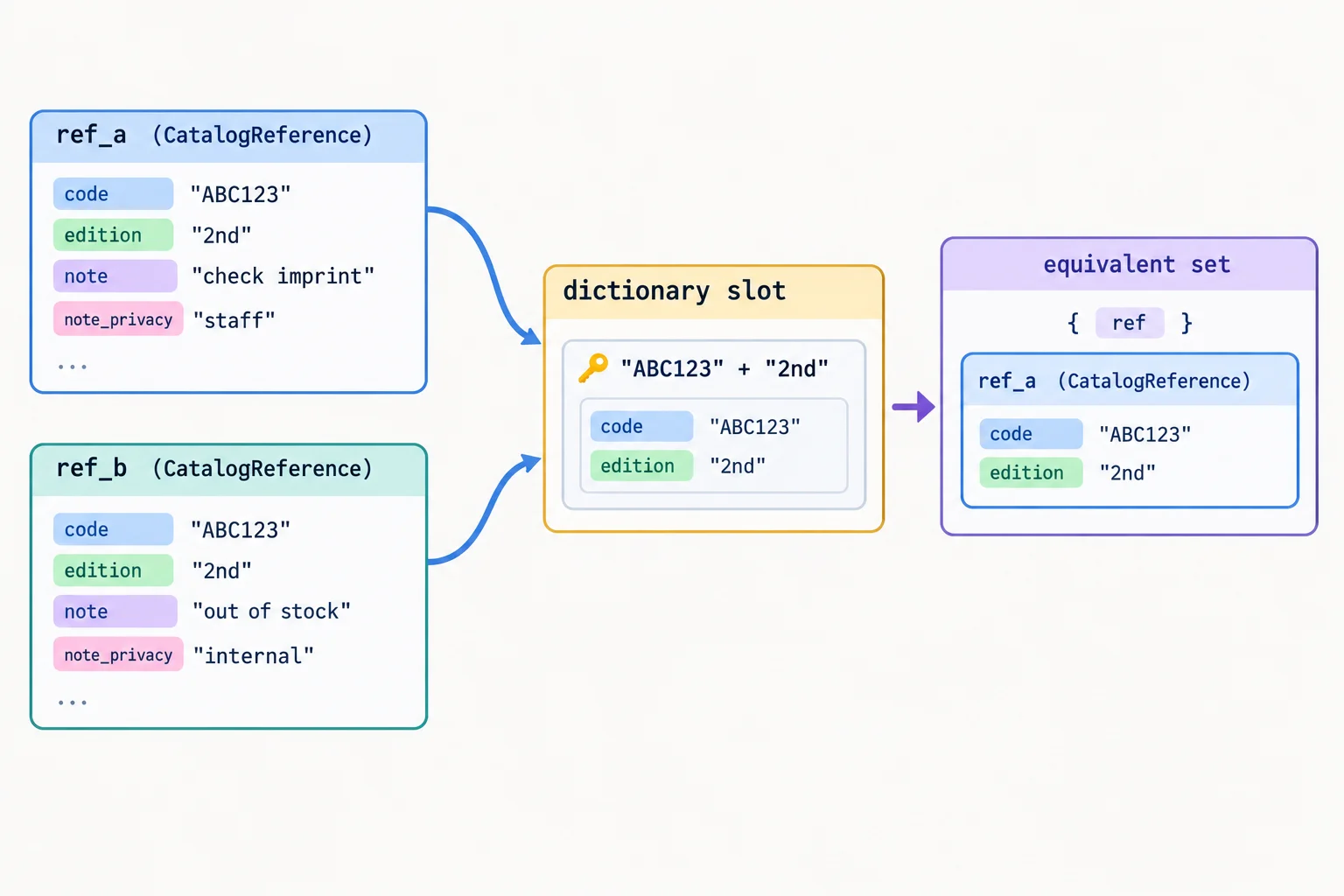Click the note_privacy label beside "internal"
Screen dimensions: 1344x896
pos(118,654)
